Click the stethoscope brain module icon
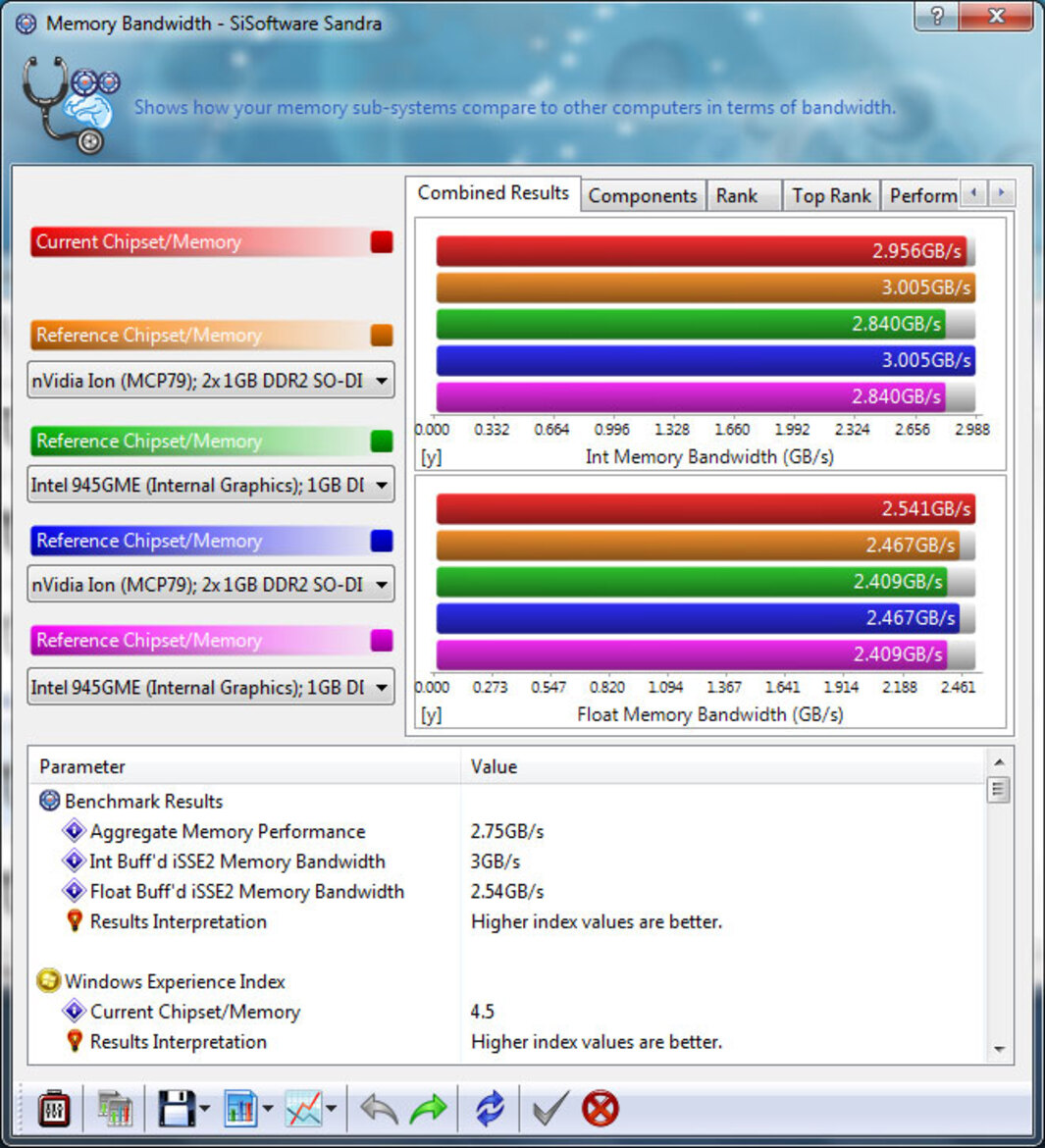The image size is (1045, 1148). 71,105
